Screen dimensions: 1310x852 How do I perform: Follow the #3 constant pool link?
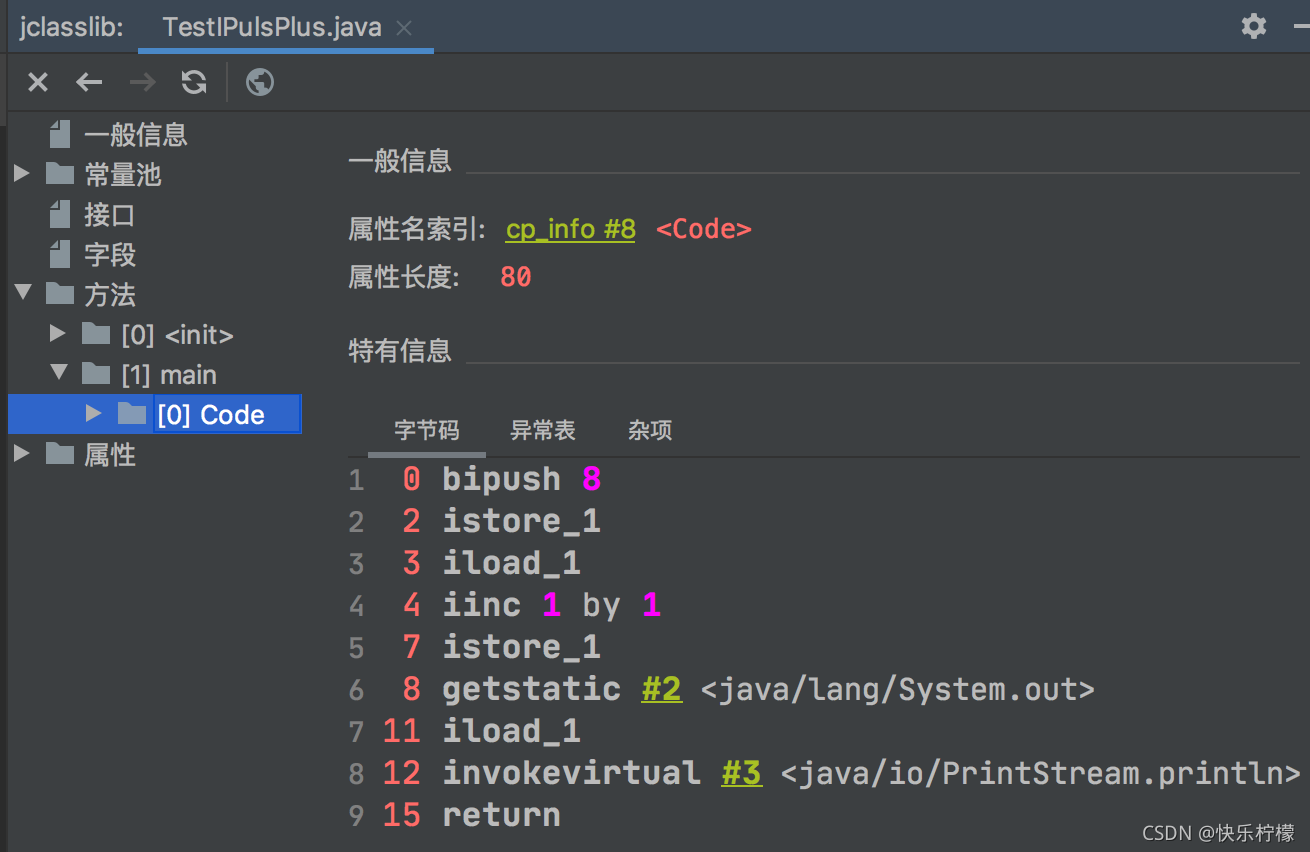[x=741, y=773]
